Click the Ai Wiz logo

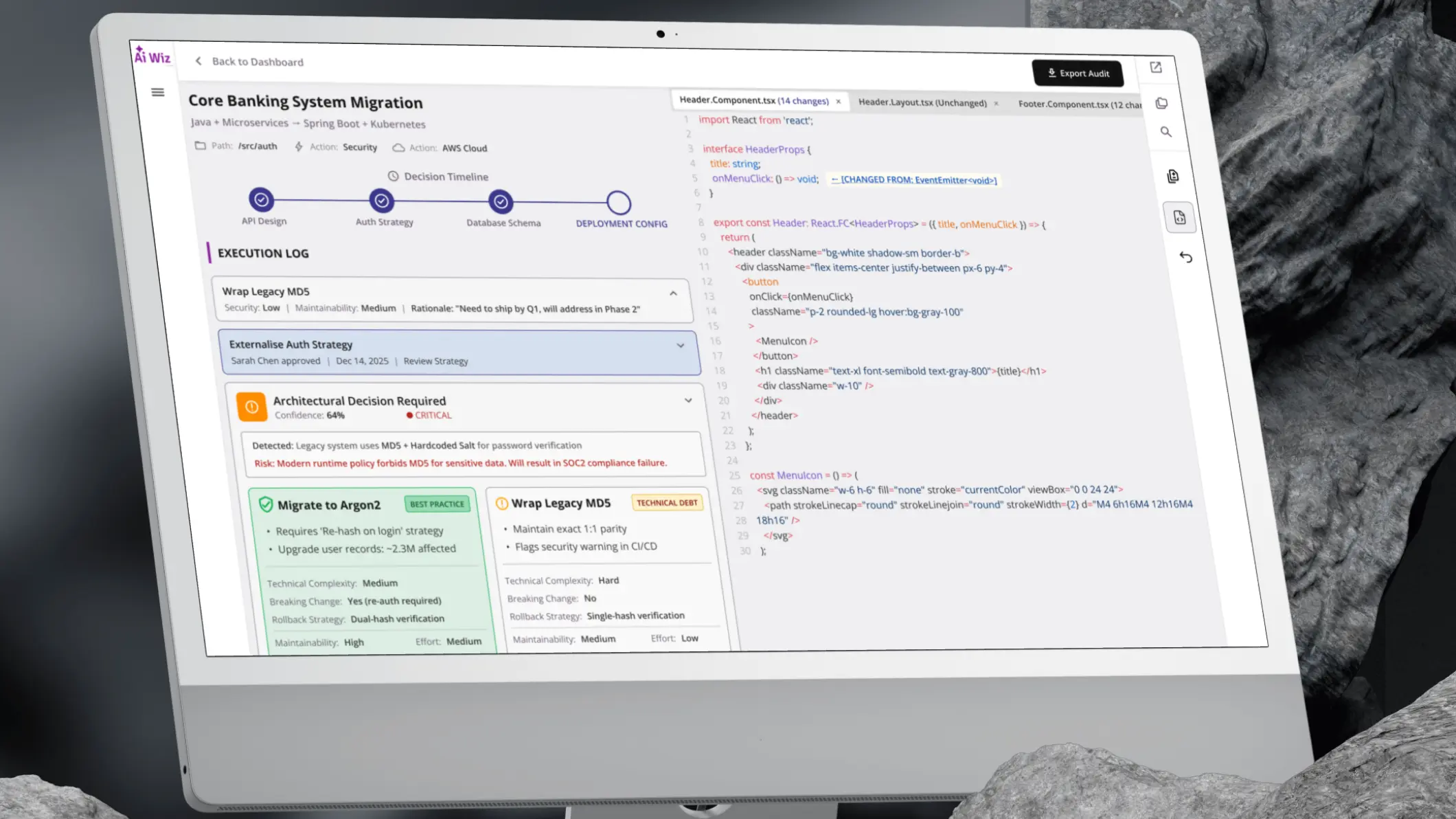(x=152, y=57)
